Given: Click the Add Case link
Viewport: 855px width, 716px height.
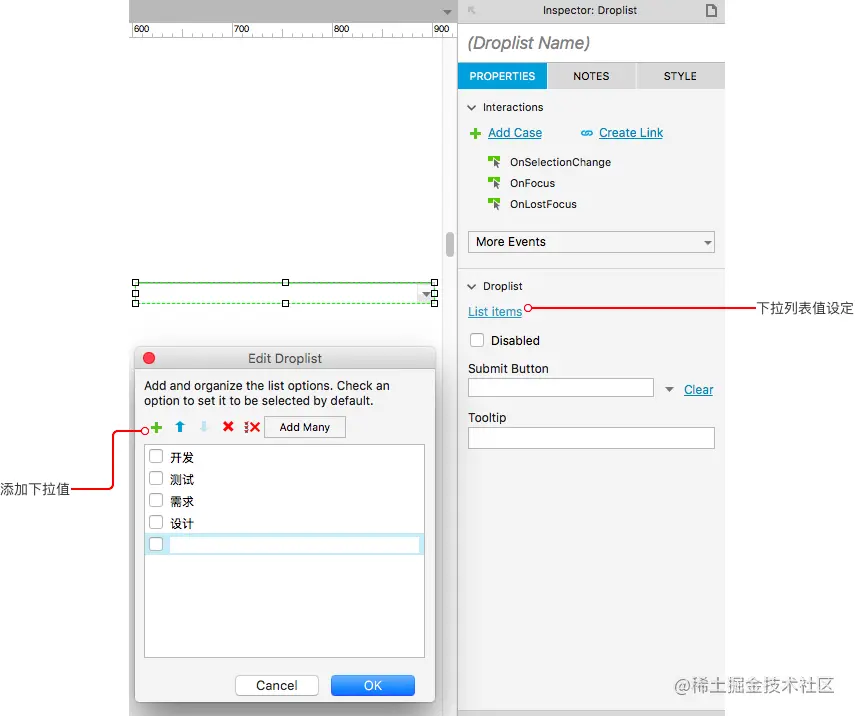Looking at the screenshot, I should click(515, 133).
